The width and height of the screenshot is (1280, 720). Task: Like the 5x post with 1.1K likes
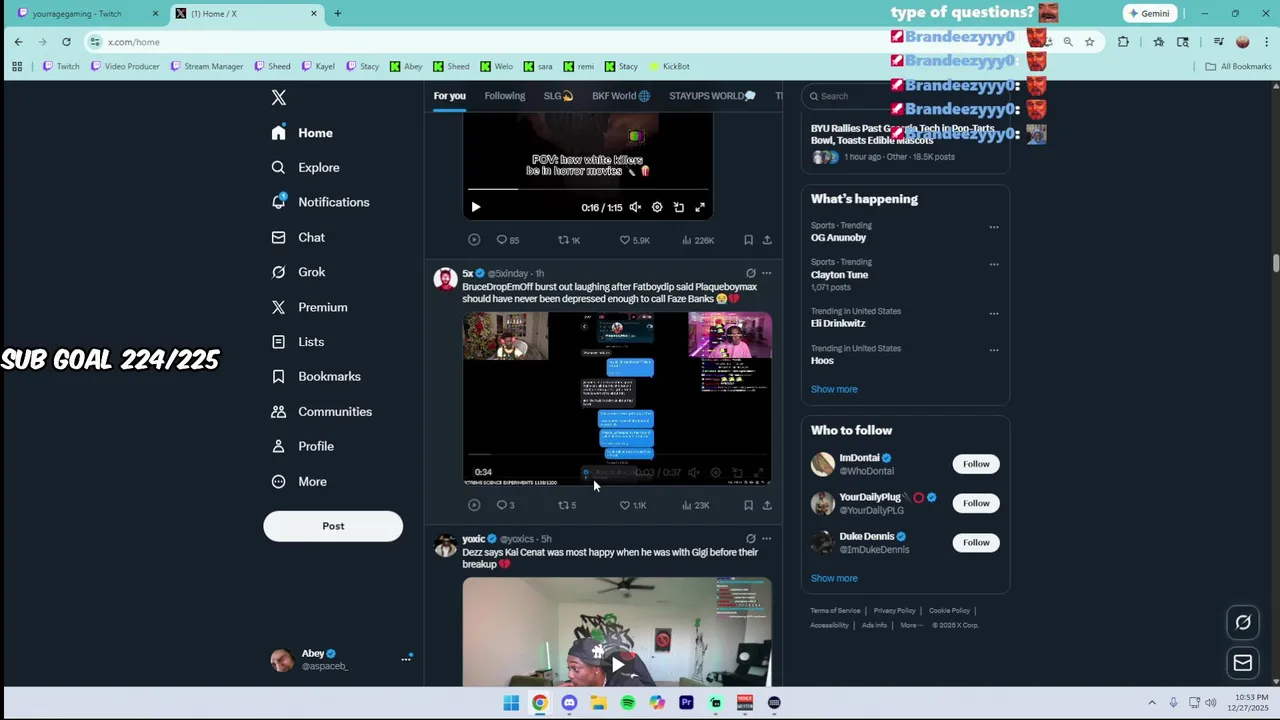(x=633, y=505)
